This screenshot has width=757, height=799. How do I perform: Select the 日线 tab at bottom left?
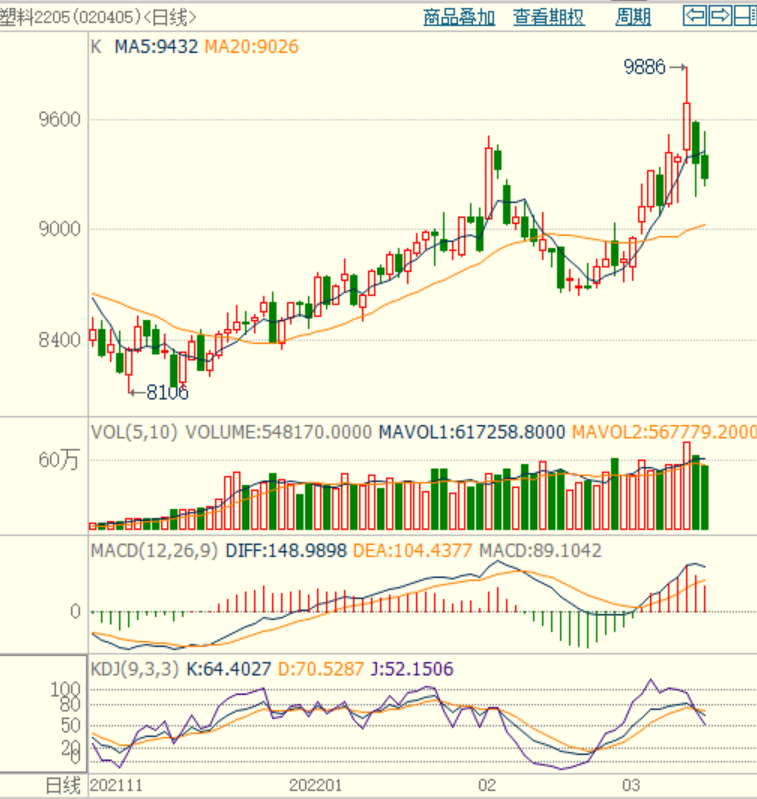[x=58, y=785]
